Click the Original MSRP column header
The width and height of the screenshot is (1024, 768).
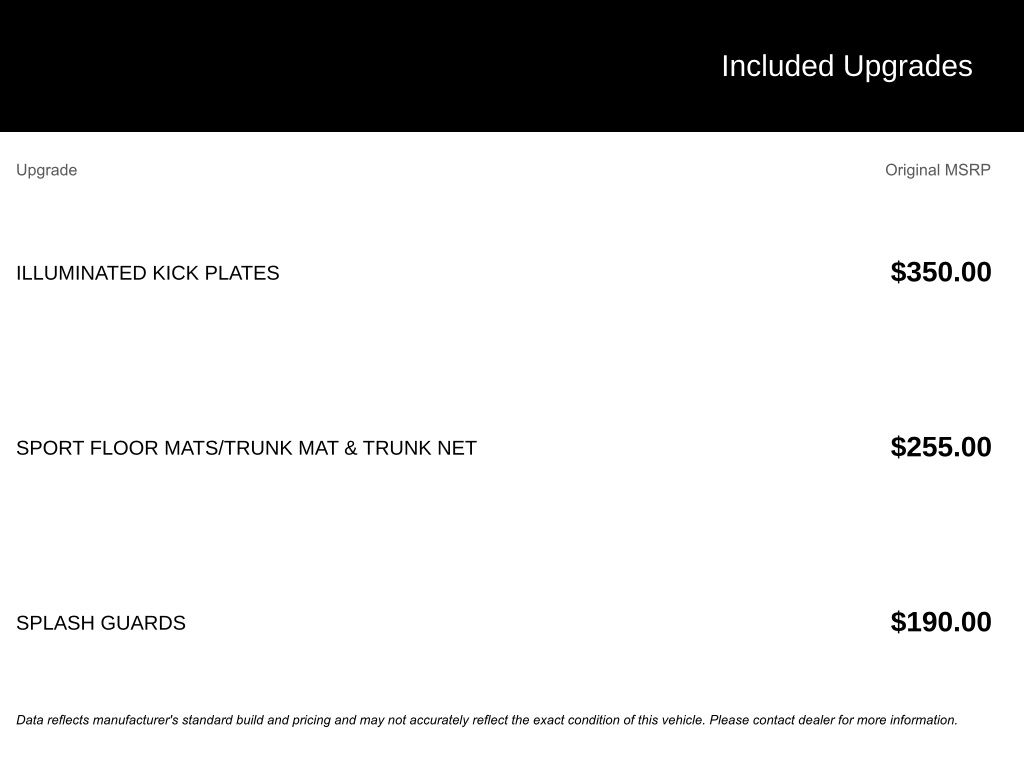(937, 170)
